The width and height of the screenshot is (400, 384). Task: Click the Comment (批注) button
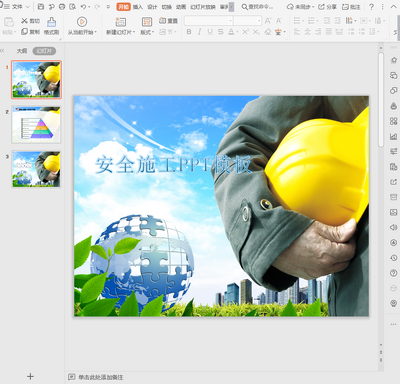351,7
